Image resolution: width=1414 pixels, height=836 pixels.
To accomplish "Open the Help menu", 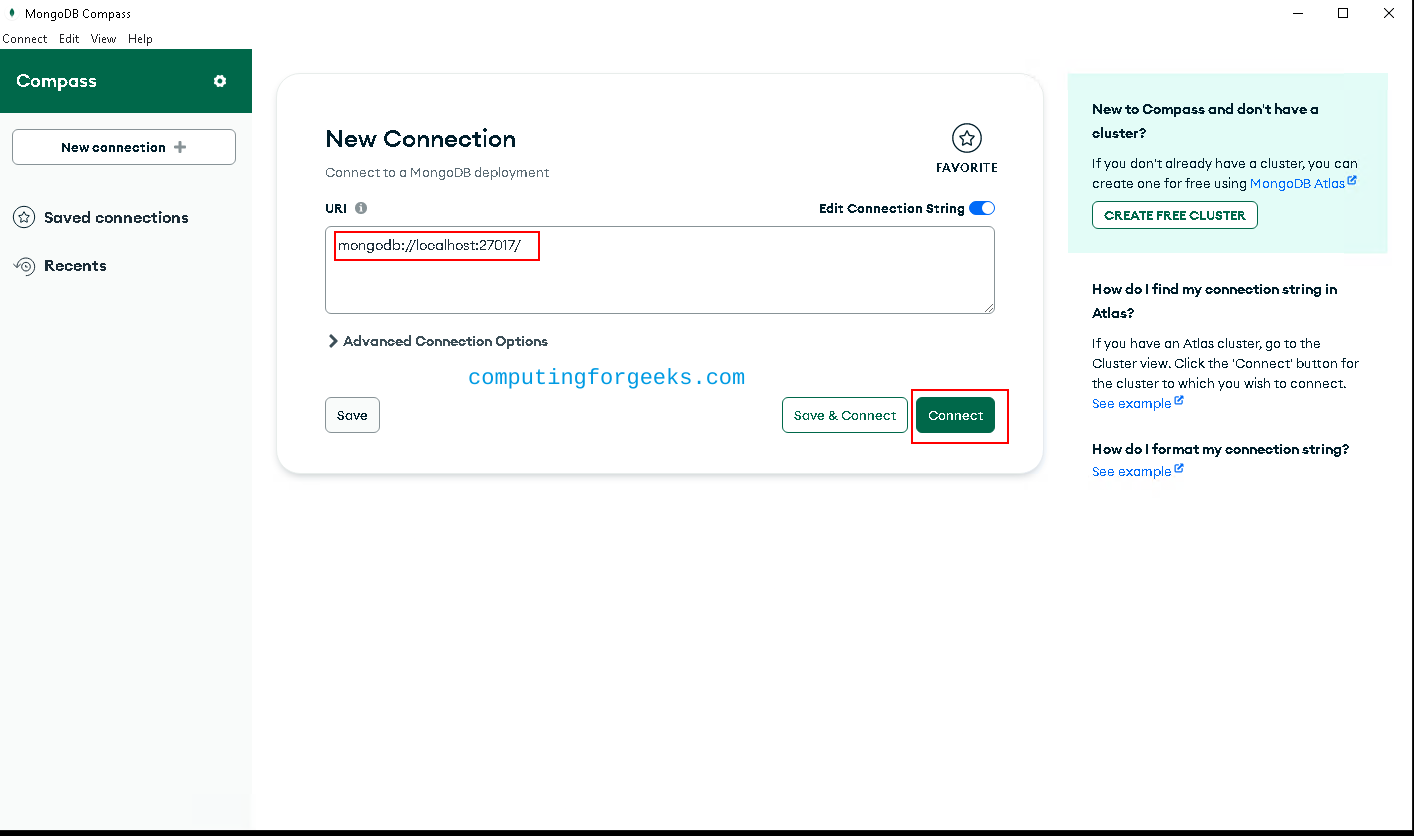I will pyautogui.click(x=140, y=39).
